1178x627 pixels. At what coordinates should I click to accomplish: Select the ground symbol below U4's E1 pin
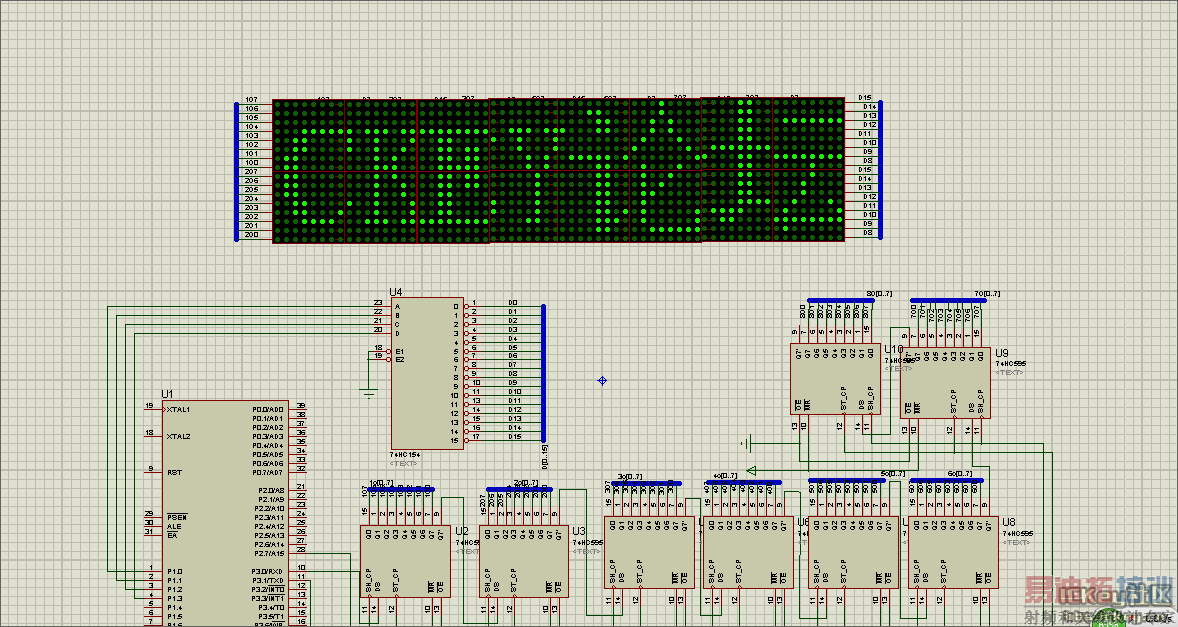click(x=368, y=393)
